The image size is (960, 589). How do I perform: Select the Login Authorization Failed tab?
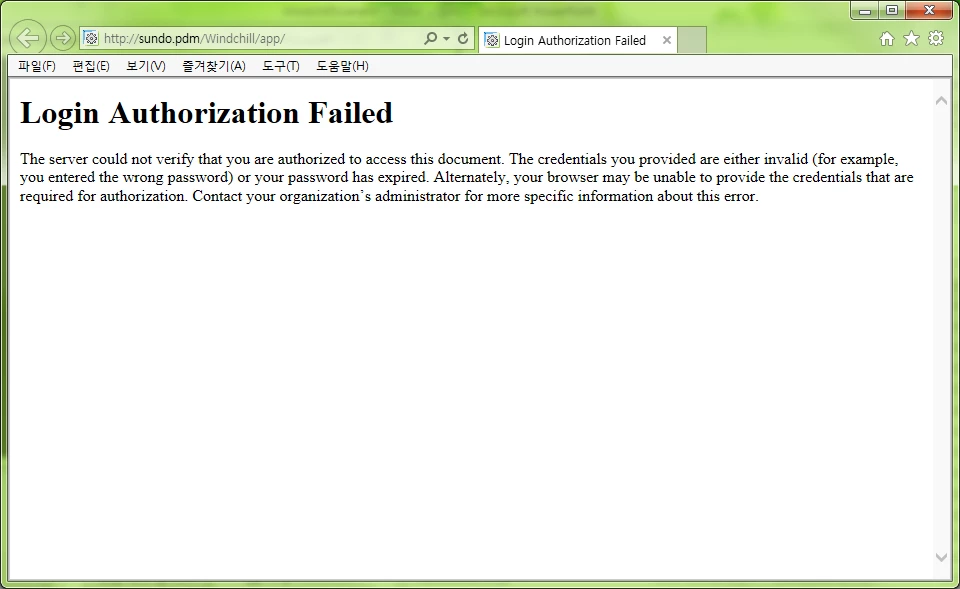pos(577,40)
